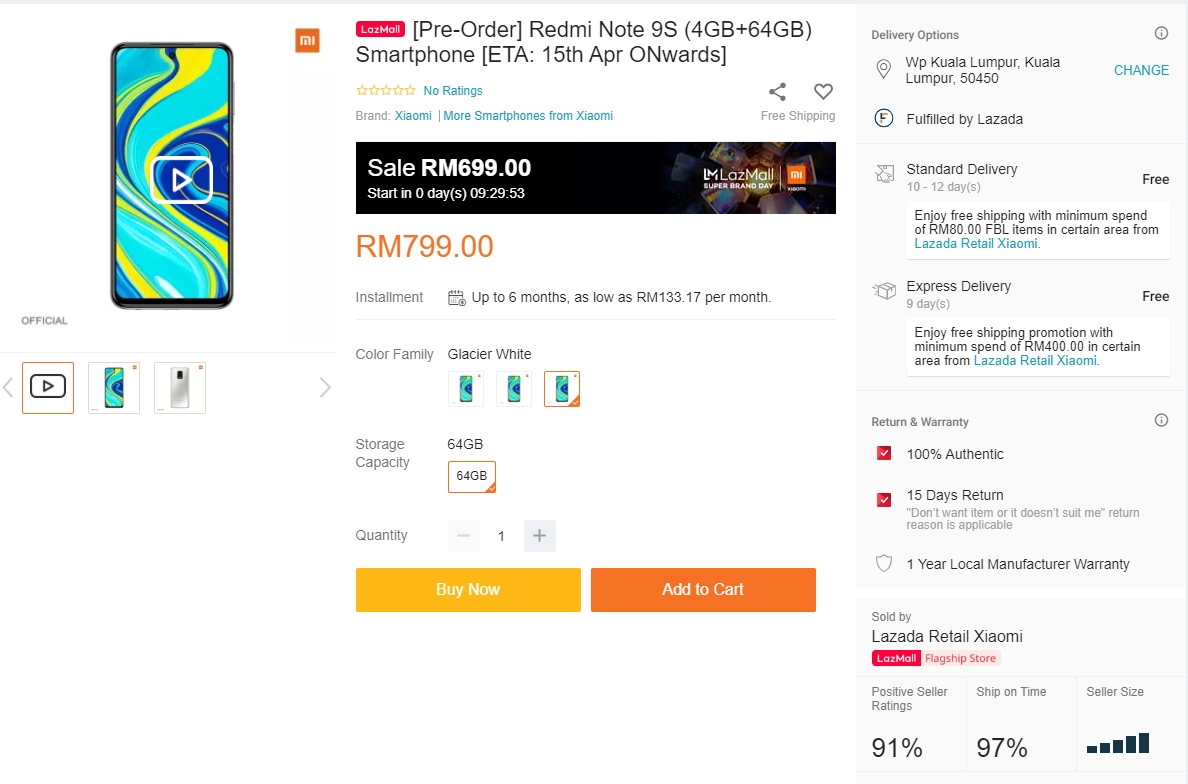The height and width of the screenshot is (784, 1188).
Task: Select the 64GB storage capacity option
Action: point(472,477)
